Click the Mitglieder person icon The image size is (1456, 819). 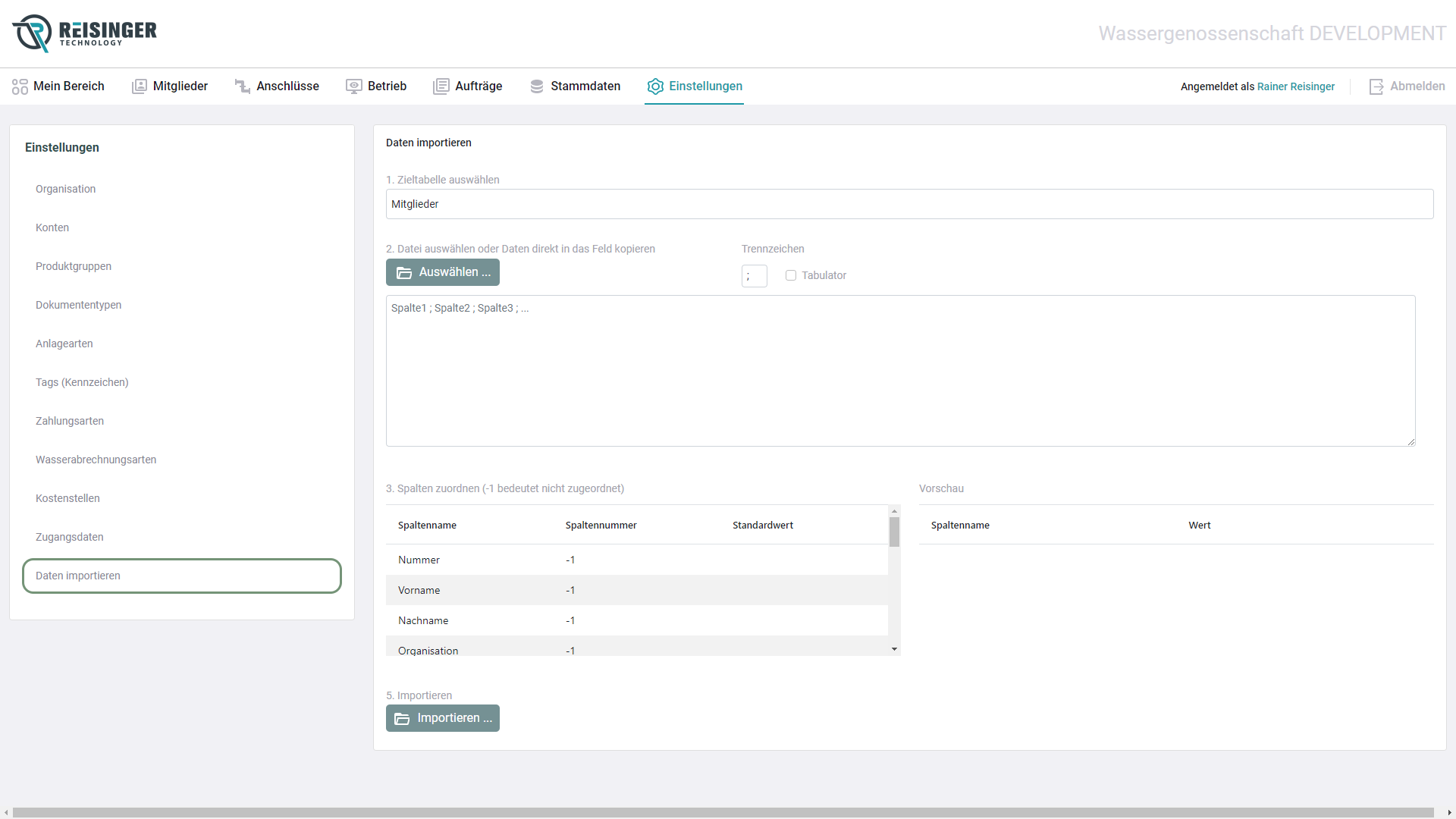pyautogui.click(x=140, y=86)
